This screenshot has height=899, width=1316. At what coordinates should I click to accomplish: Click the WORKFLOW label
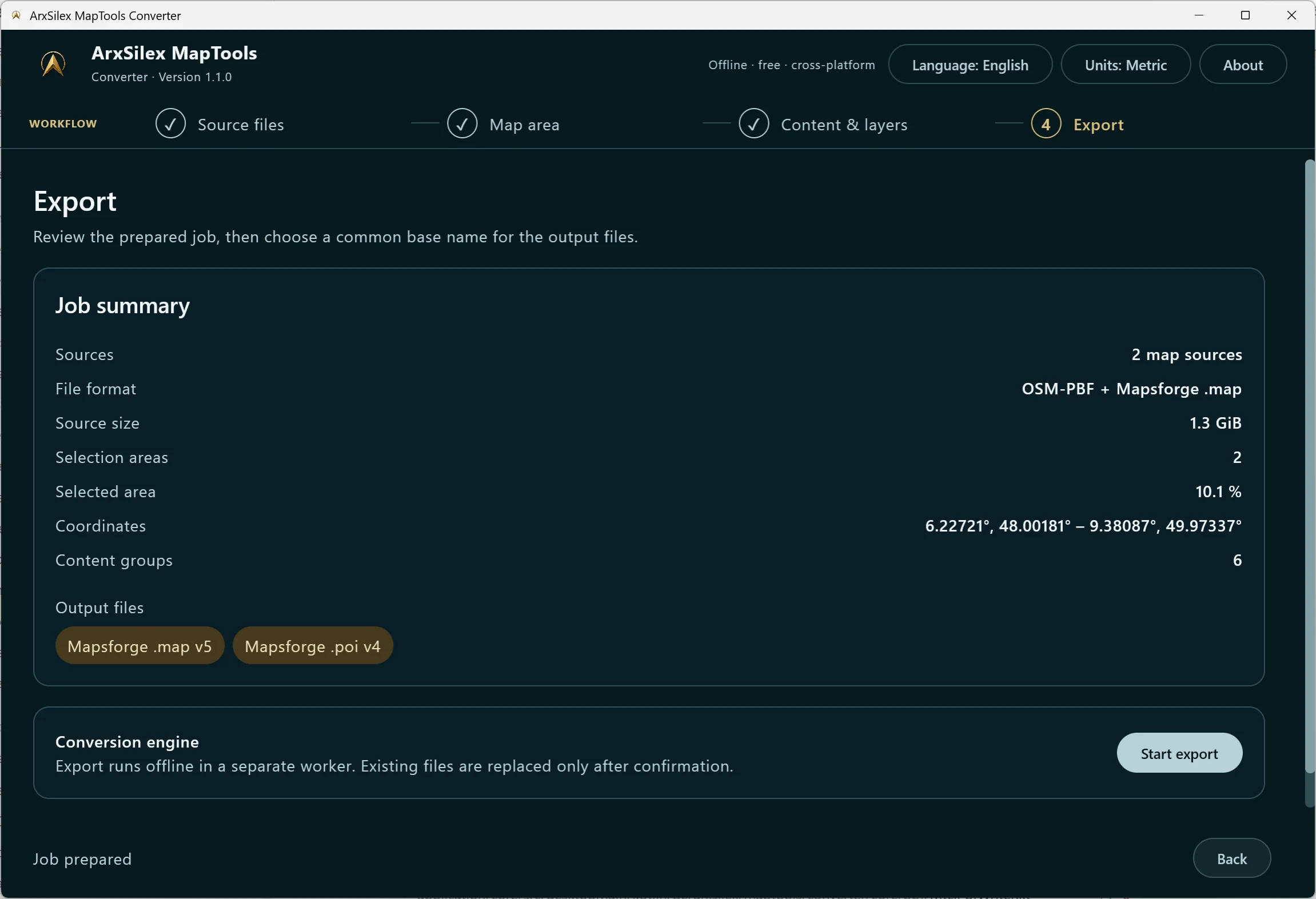coord(63,124)
